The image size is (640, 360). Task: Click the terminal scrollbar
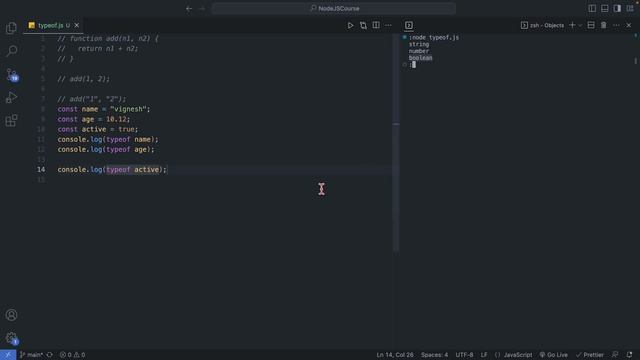(x=636, y=61)
